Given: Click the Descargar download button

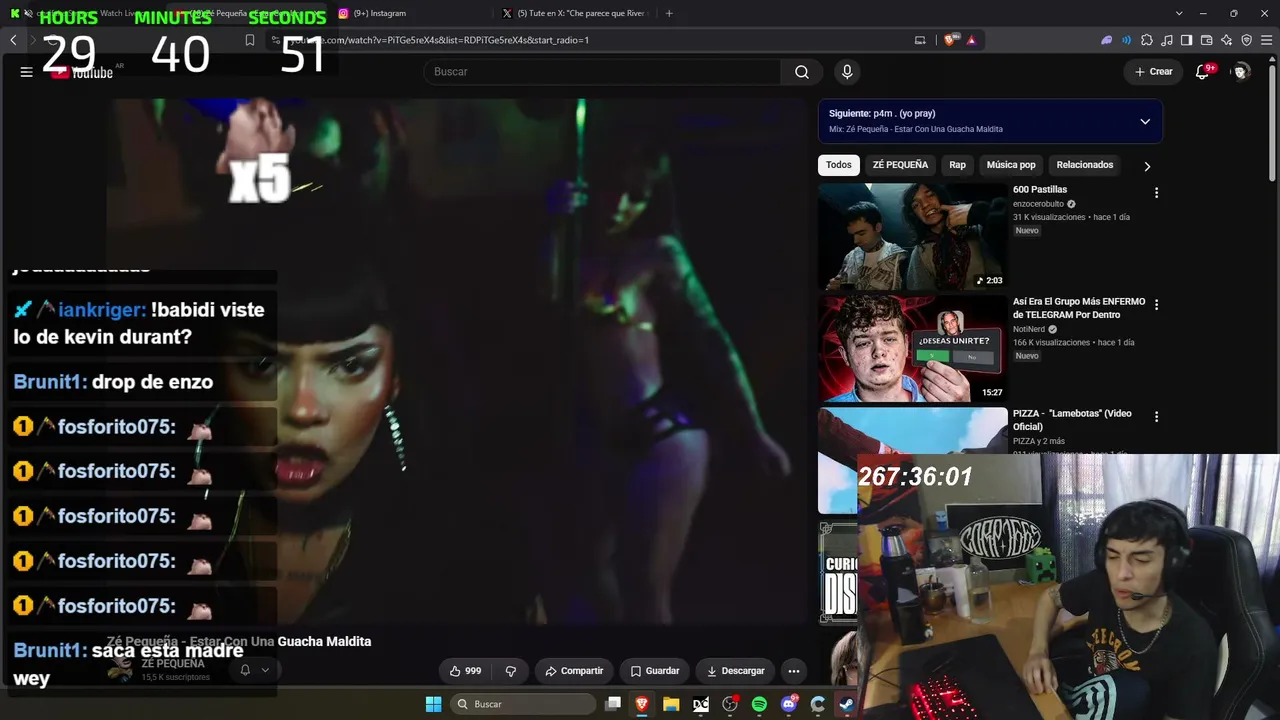Looking at the screenshot, I should [735, 671].
